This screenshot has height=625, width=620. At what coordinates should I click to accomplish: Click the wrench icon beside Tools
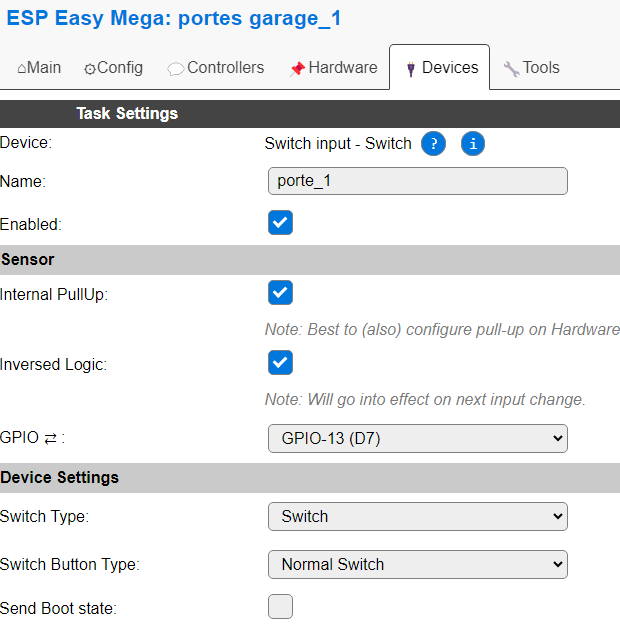click(x=511, y=69)
